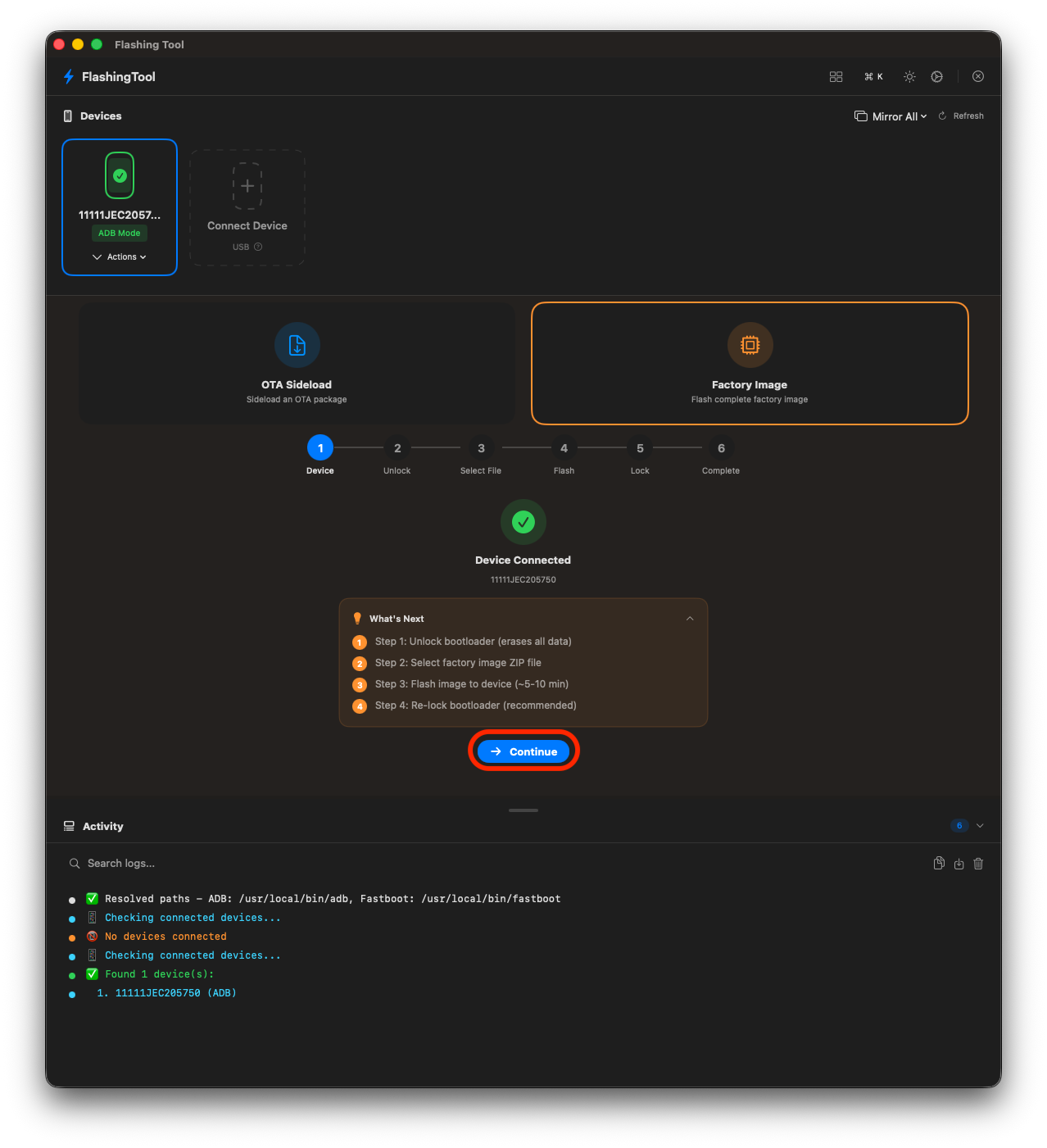The image size is (1047, 1148).
Task: Choose the OTA Sideload option
Action: tap(297, 364)
